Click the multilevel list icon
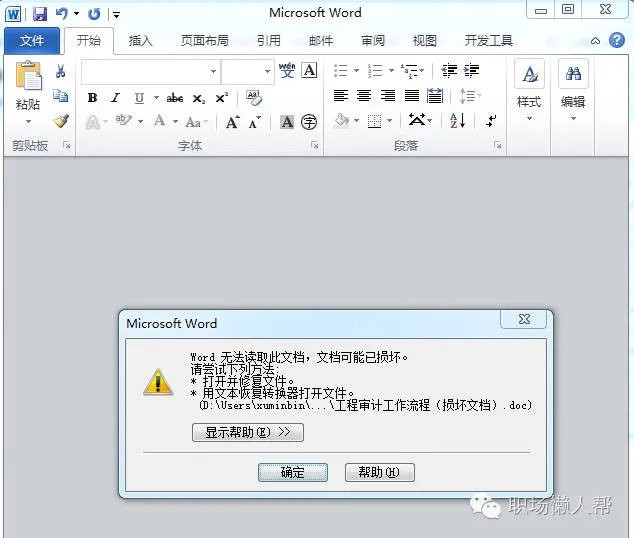The height and width of the screenshot is (538, 634). coord(409,71)
